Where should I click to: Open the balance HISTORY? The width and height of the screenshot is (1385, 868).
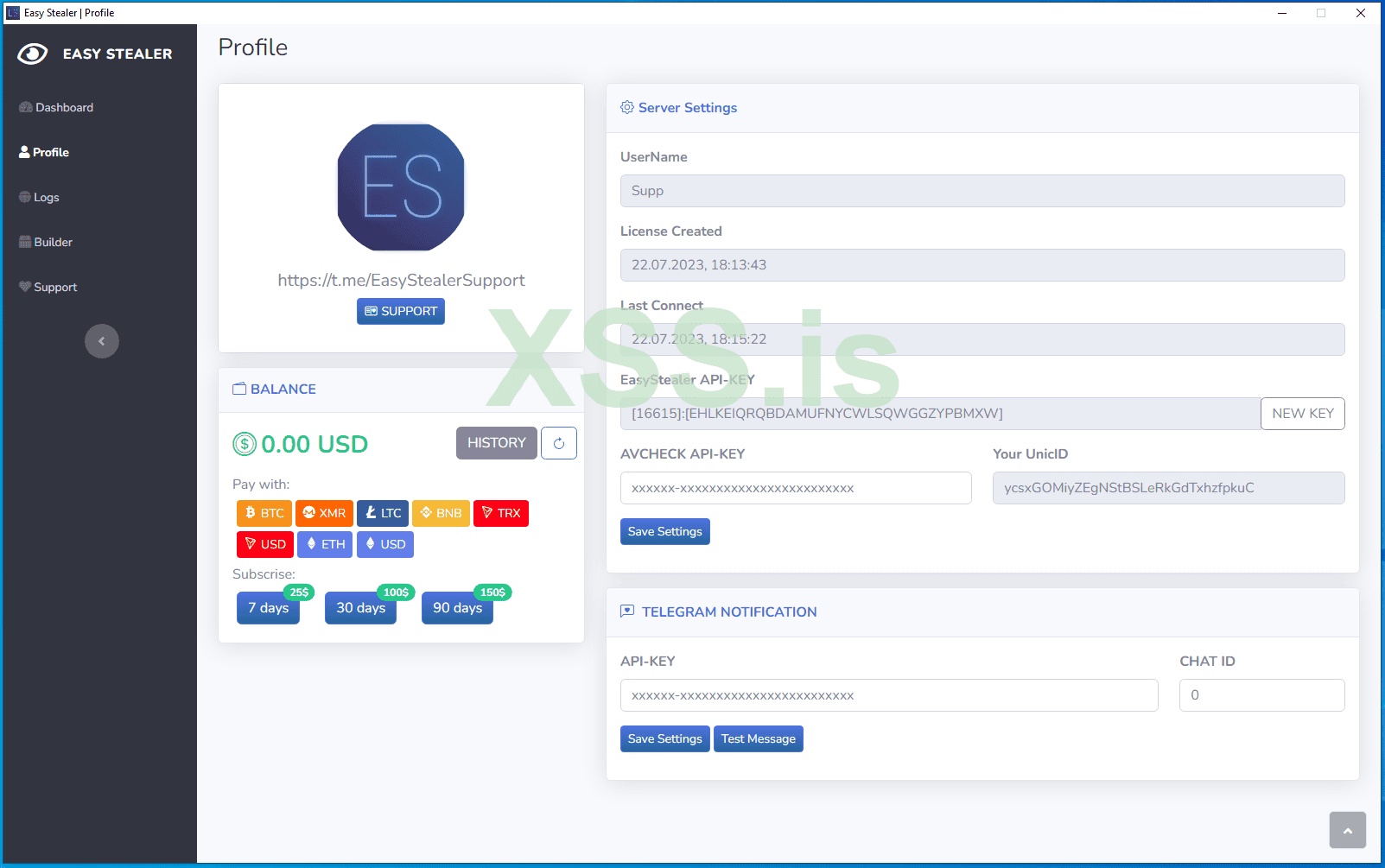497,443
